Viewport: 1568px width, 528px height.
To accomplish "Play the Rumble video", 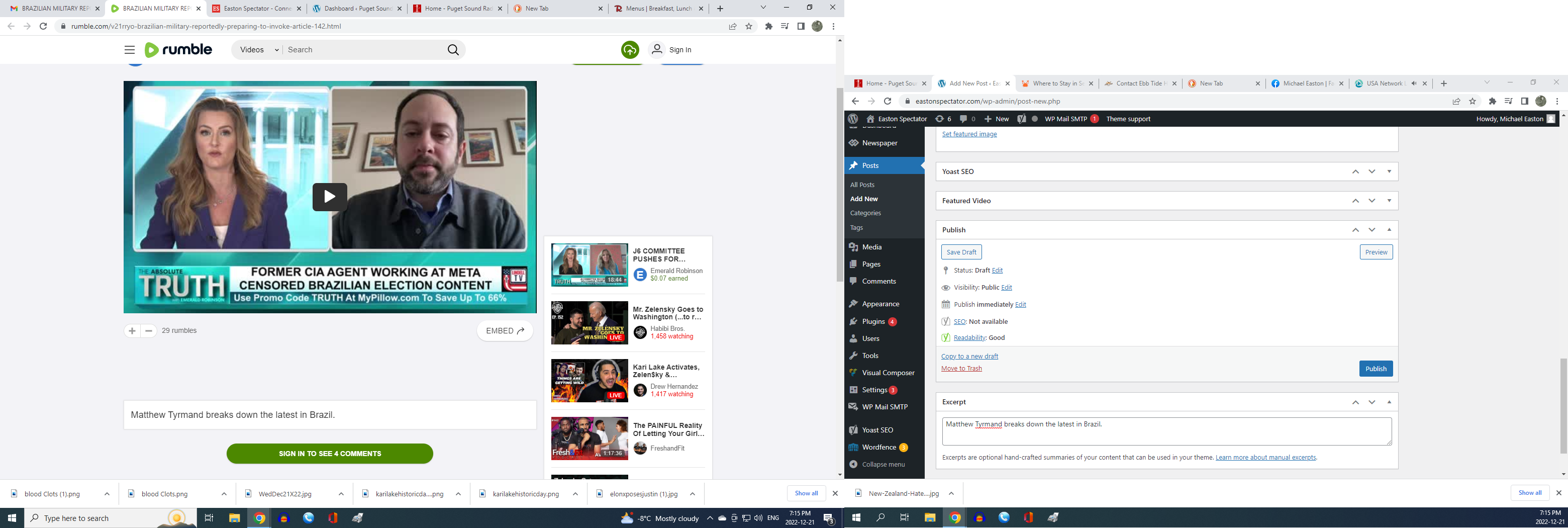I will click(x=329, y=197).
